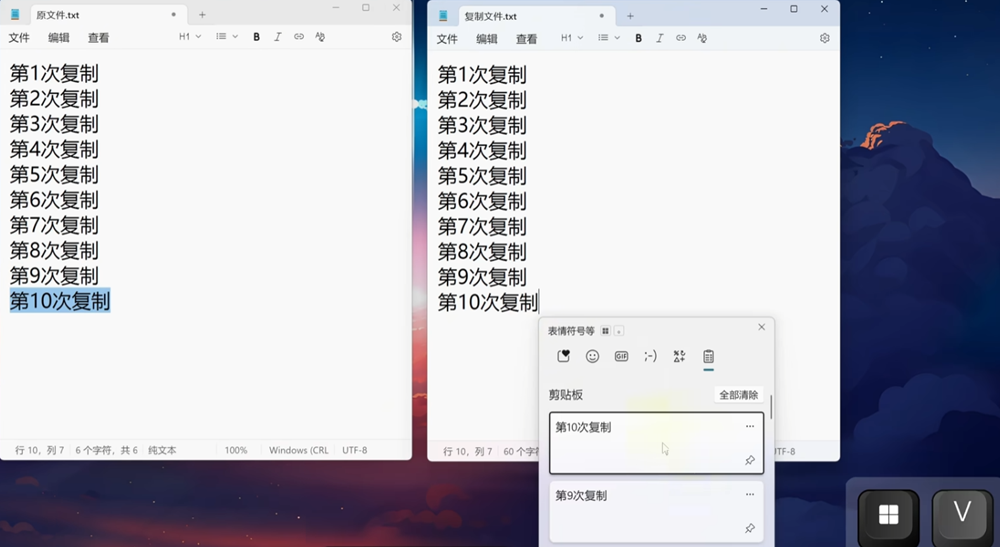Add new tab in 原文件.txt window

click(x=202, y=15)
